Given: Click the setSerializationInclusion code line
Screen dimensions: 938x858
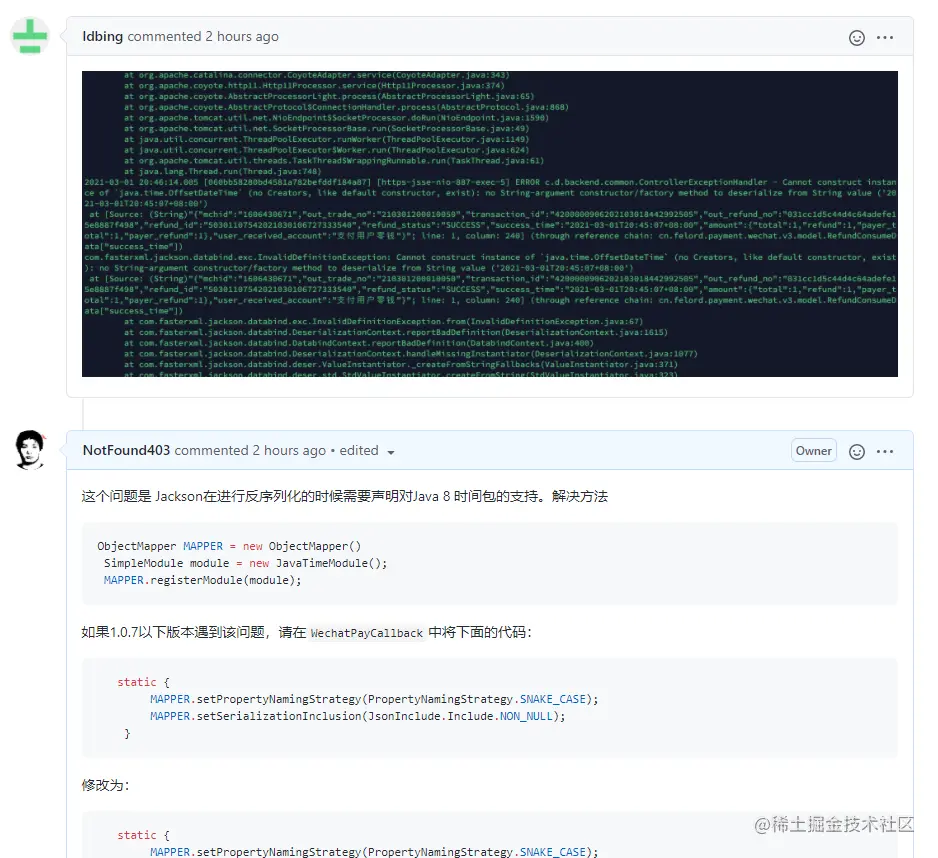Looking at the screenshot, I should [x=357, y=716].
